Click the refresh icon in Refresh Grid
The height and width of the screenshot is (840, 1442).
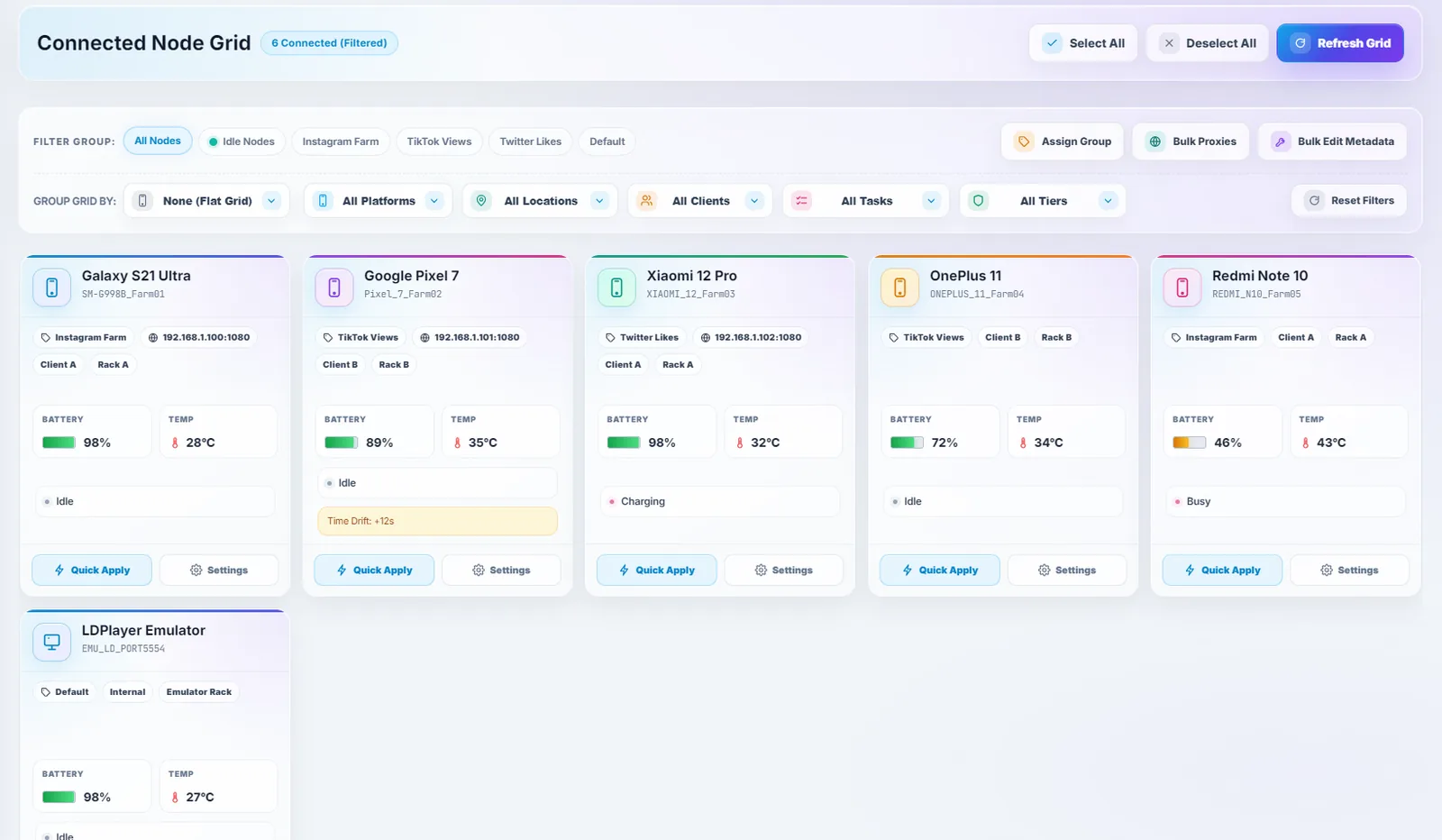(1300, 43)
